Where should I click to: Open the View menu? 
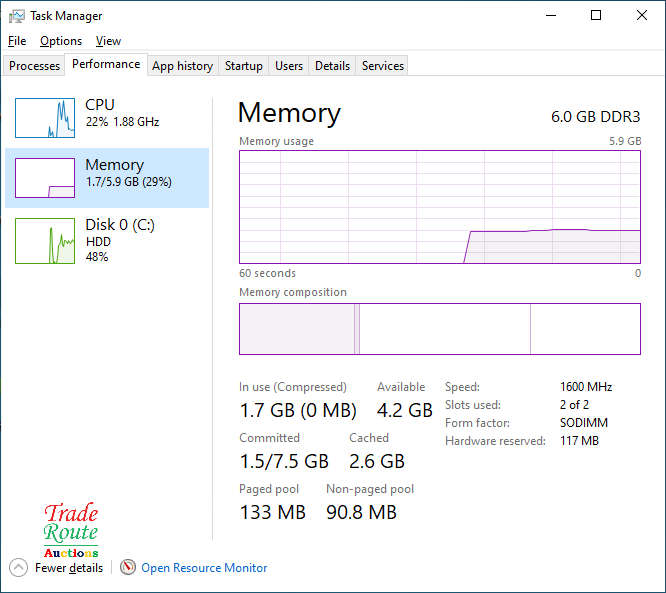click(108, 41)
